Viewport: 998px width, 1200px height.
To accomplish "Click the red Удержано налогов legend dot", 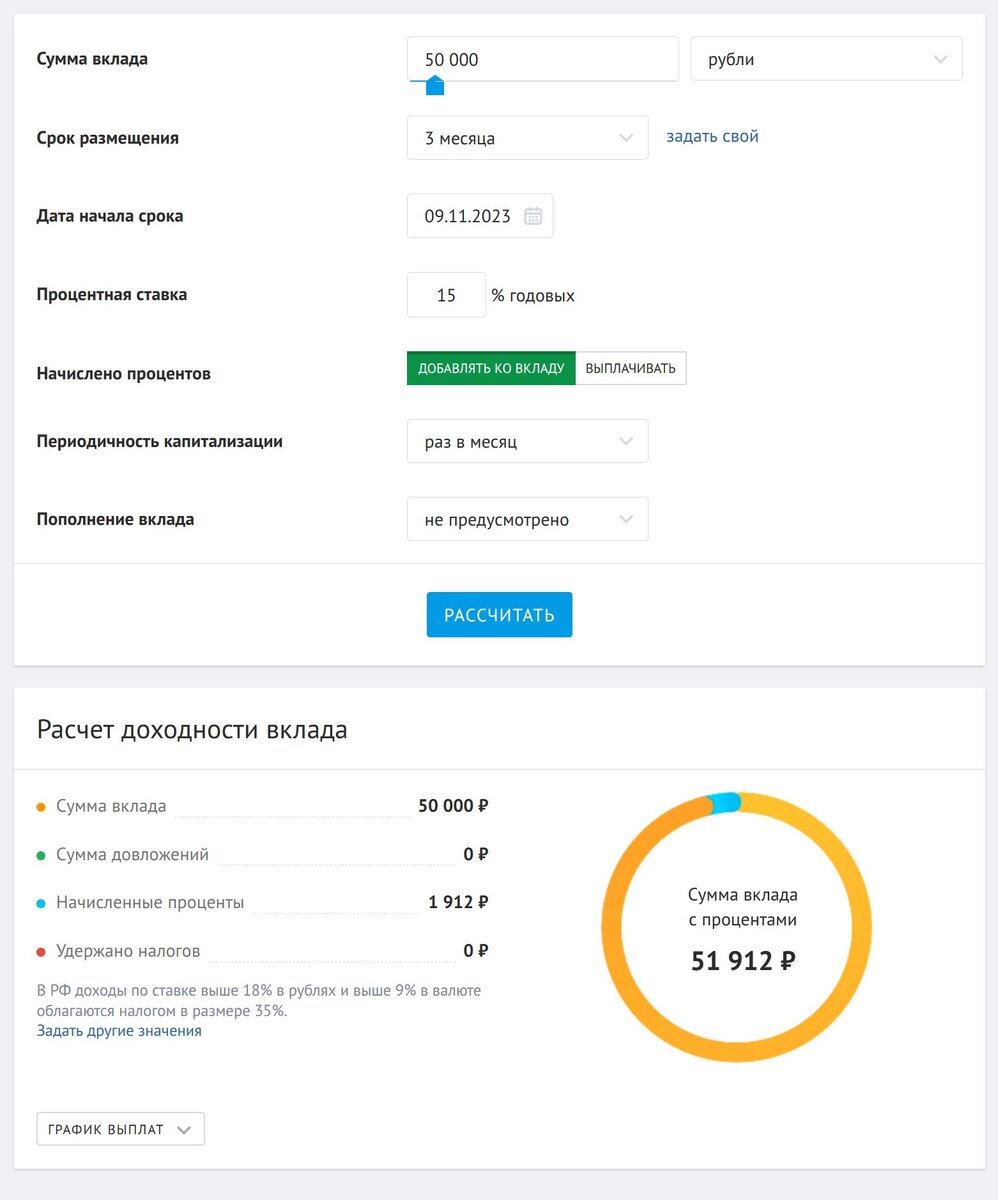I will pos(41,951).
